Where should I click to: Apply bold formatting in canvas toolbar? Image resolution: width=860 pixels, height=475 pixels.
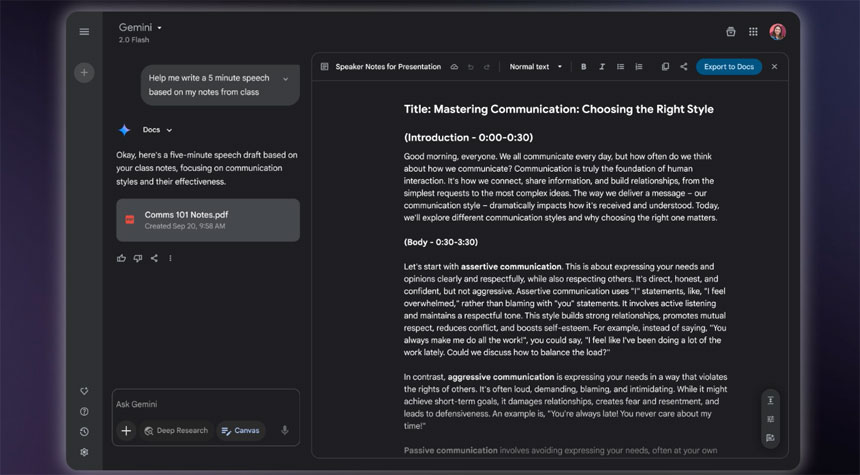click(584, 67)
